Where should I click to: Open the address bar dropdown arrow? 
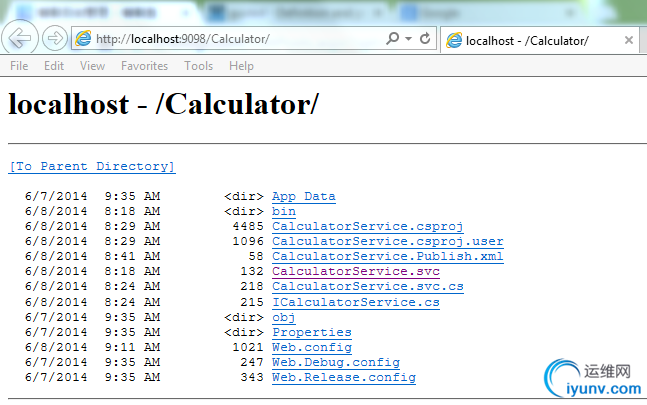coord(409,39)
